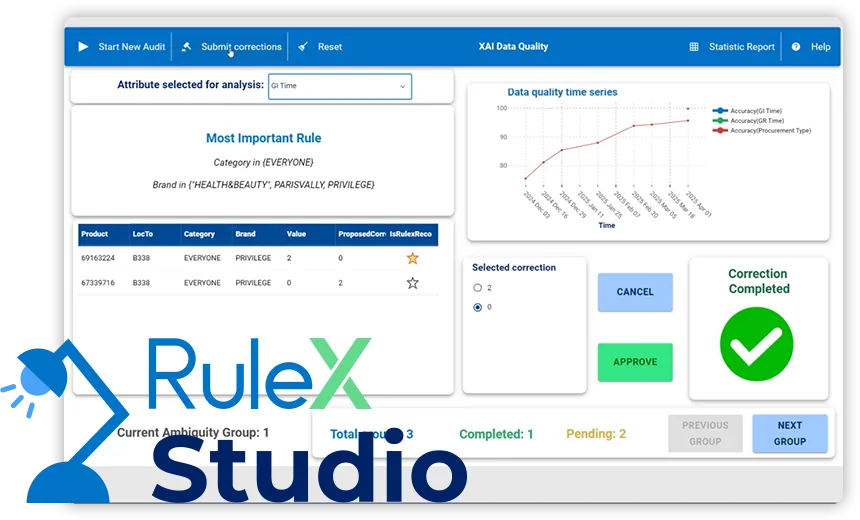Click the CANCEL button
This screenshot has height=520, width=860.
point(635,292)
